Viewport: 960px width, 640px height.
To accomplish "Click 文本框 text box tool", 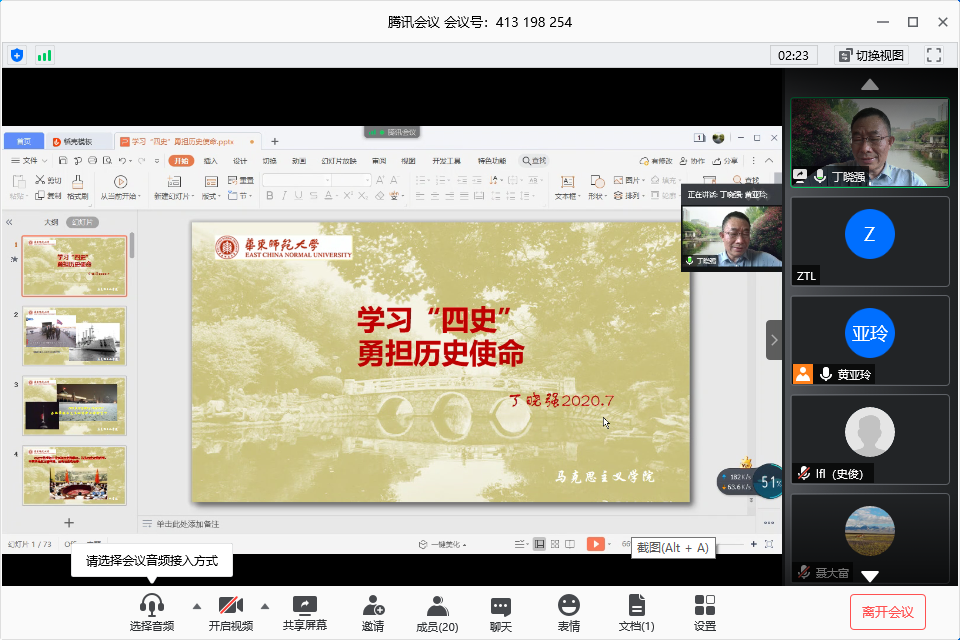I will click(568, 187).
